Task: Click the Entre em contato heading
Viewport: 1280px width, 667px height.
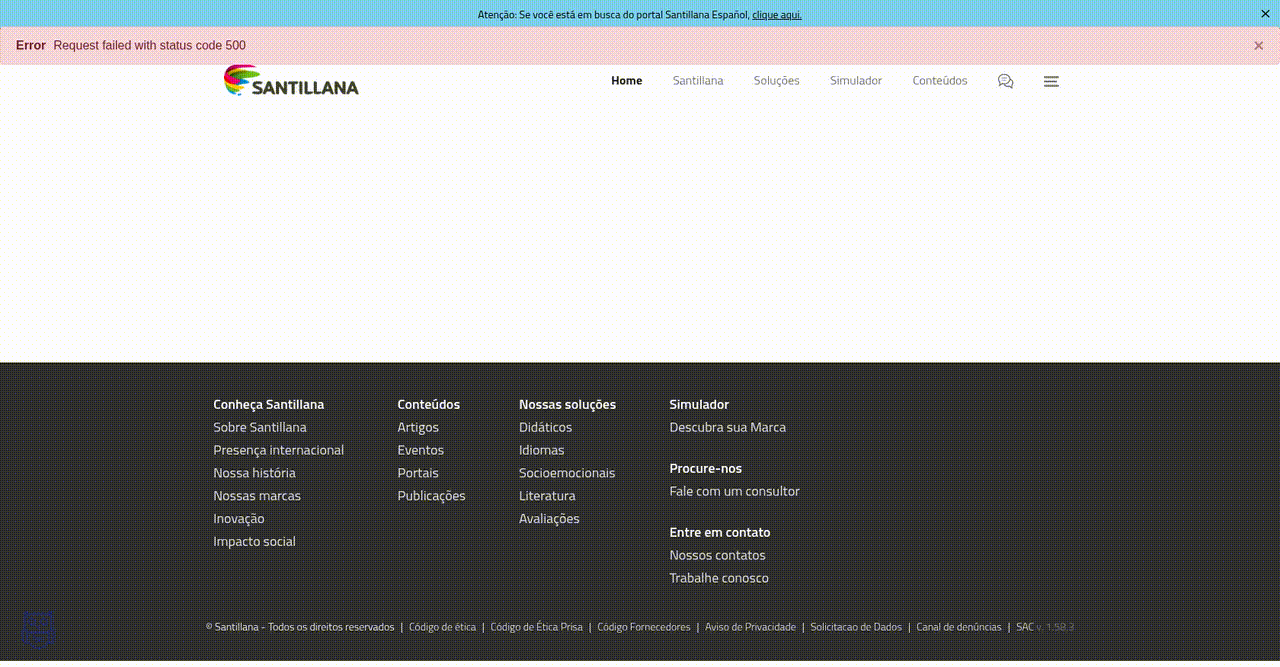Action: [x=720, y=532]
